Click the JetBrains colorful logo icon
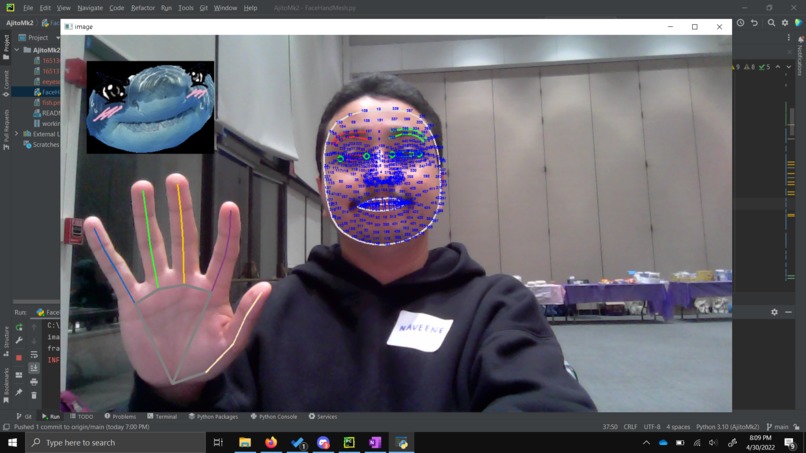This screenshot has width=806, height=453. pos(798,23)
